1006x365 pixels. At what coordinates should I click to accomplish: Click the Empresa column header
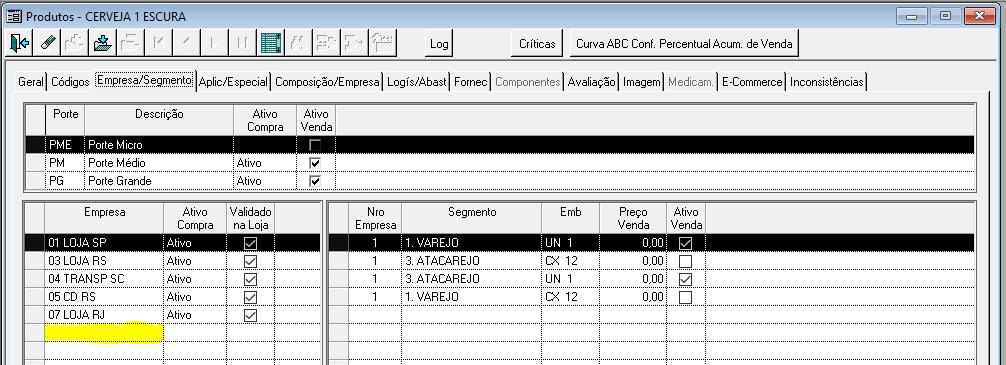click(104, 218)
